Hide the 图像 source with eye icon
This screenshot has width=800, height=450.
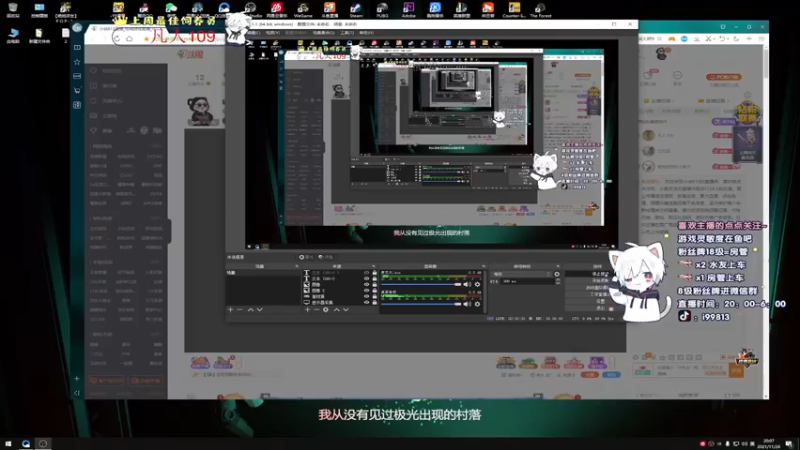[367, 285]
